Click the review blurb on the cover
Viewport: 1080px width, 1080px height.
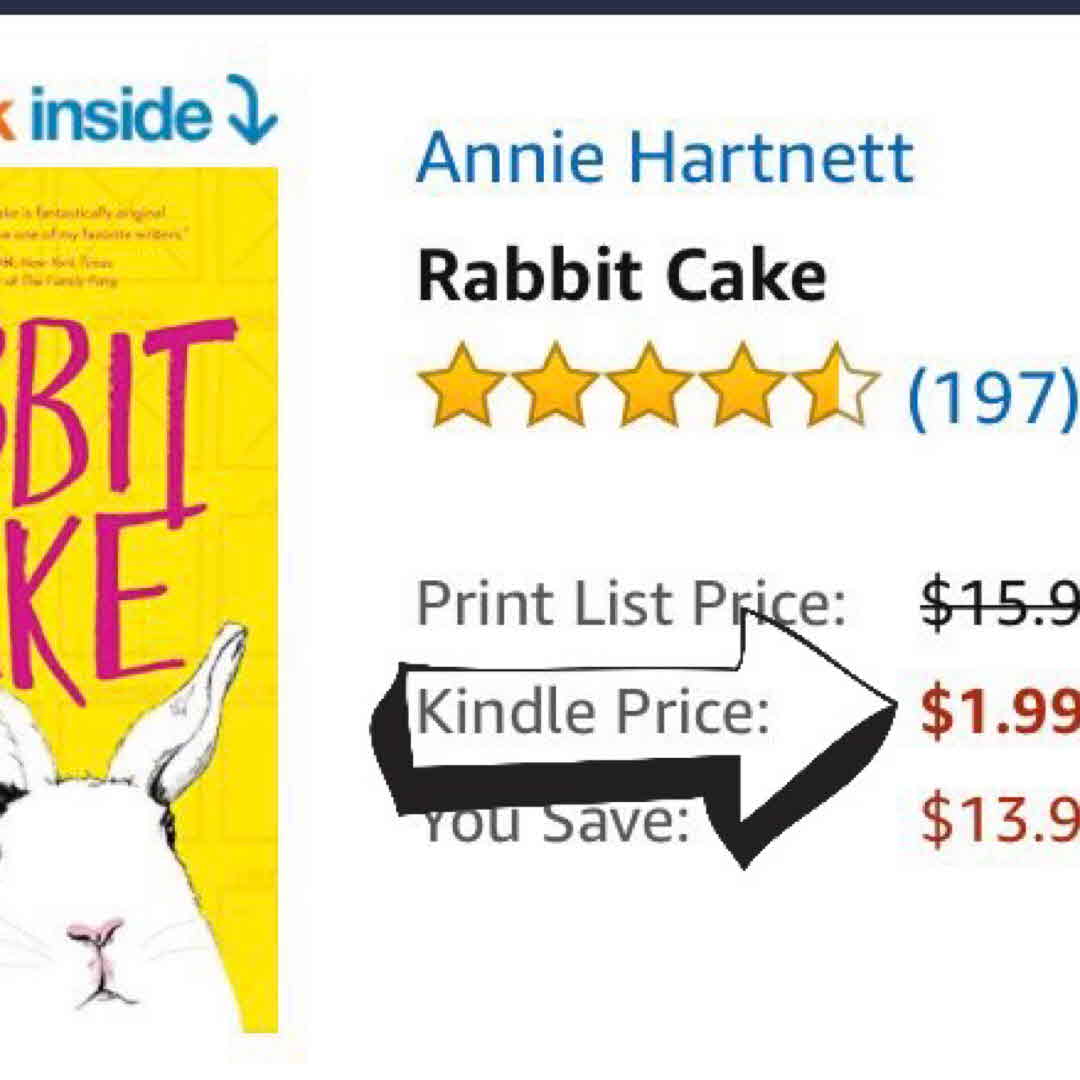[x=83, y=247]
